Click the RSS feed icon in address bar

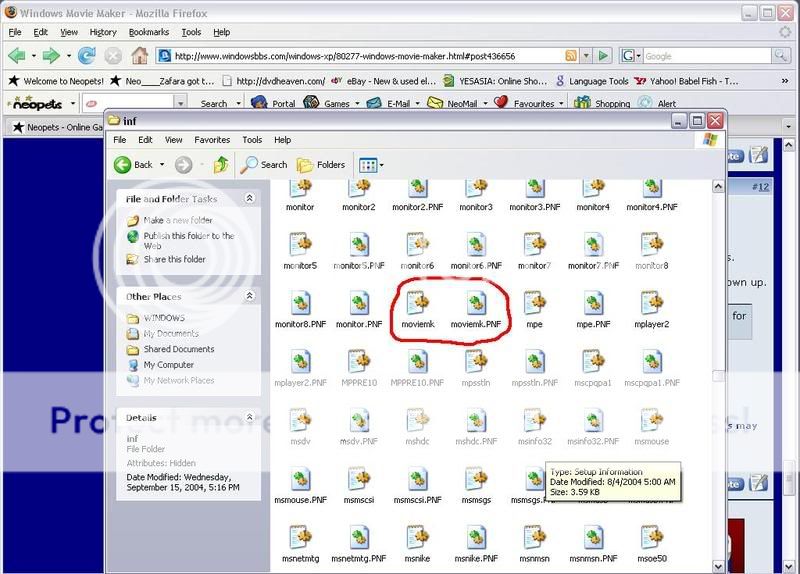(571, 56)
